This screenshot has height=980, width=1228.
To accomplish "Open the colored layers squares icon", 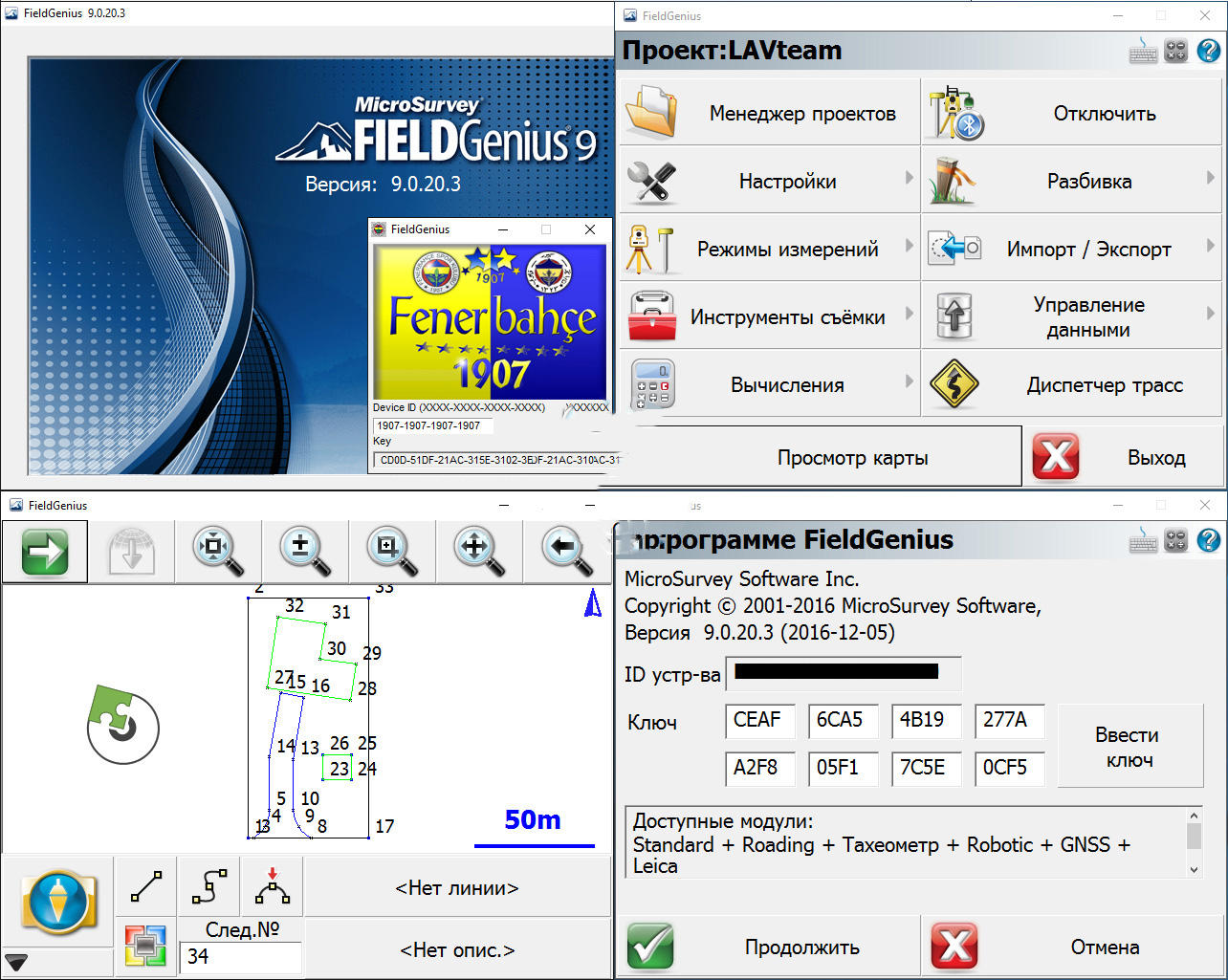I will tap(145, 945).
